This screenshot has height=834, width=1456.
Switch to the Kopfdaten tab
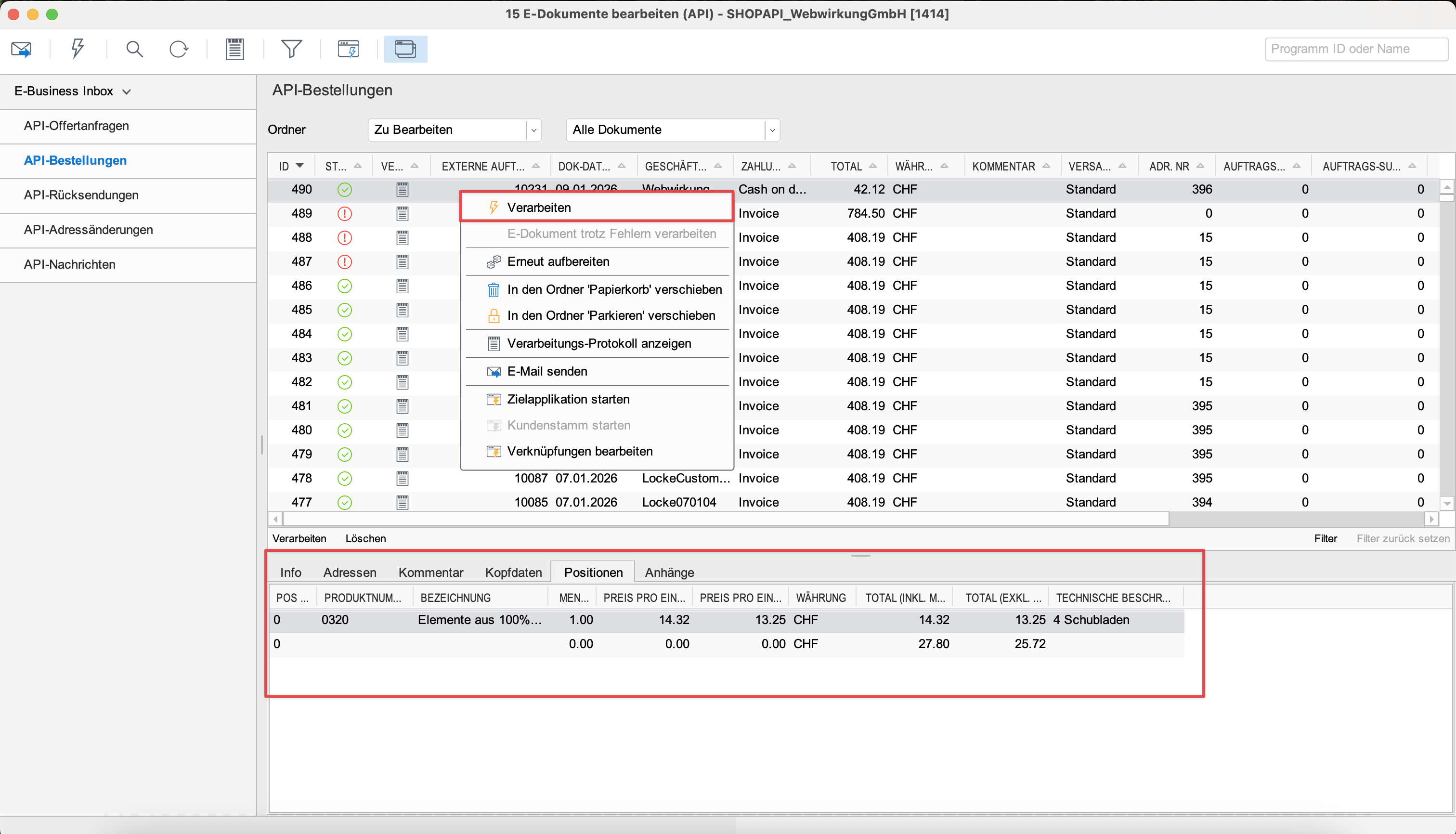click(x=513, y=572)
